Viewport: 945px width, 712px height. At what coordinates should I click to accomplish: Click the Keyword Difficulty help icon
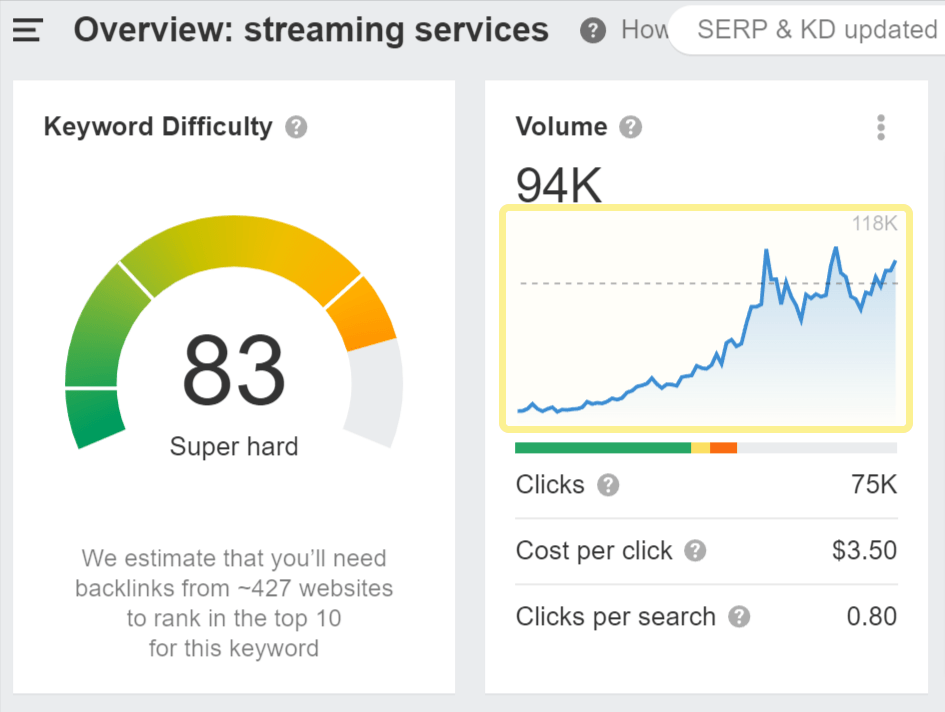(x=296, y=127)
